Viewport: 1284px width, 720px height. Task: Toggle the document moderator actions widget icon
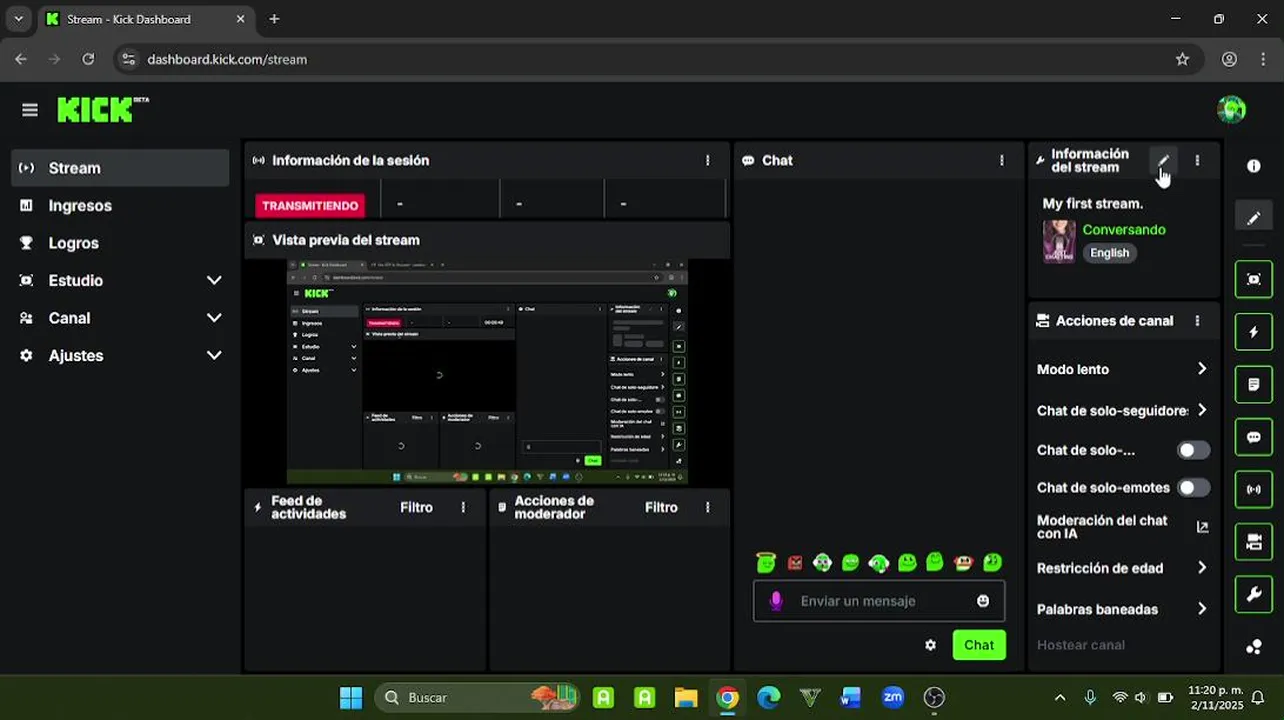click(1254, 384)
